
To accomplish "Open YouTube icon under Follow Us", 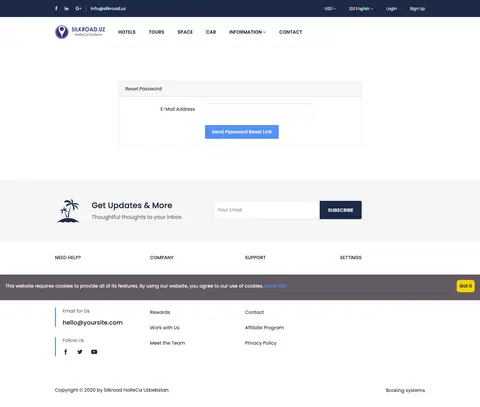I will pos(94,352).
